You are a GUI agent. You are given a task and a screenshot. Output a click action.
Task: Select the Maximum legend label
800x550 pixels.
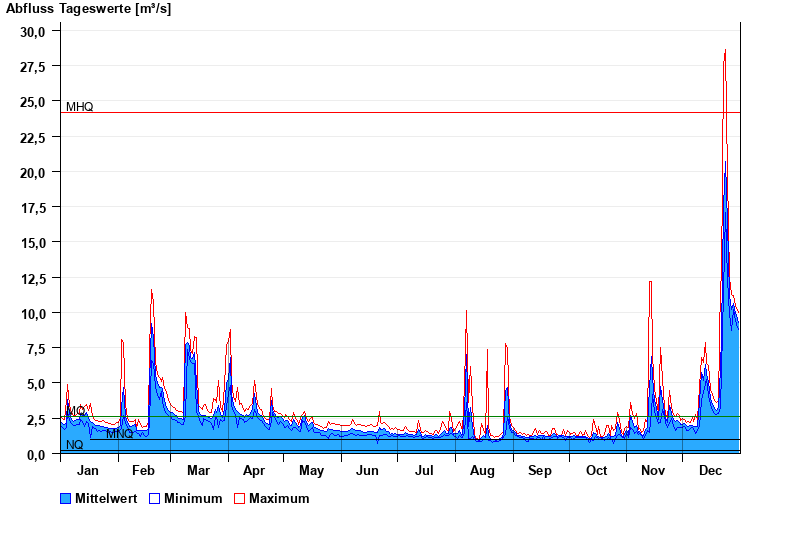tap(279, 498)
